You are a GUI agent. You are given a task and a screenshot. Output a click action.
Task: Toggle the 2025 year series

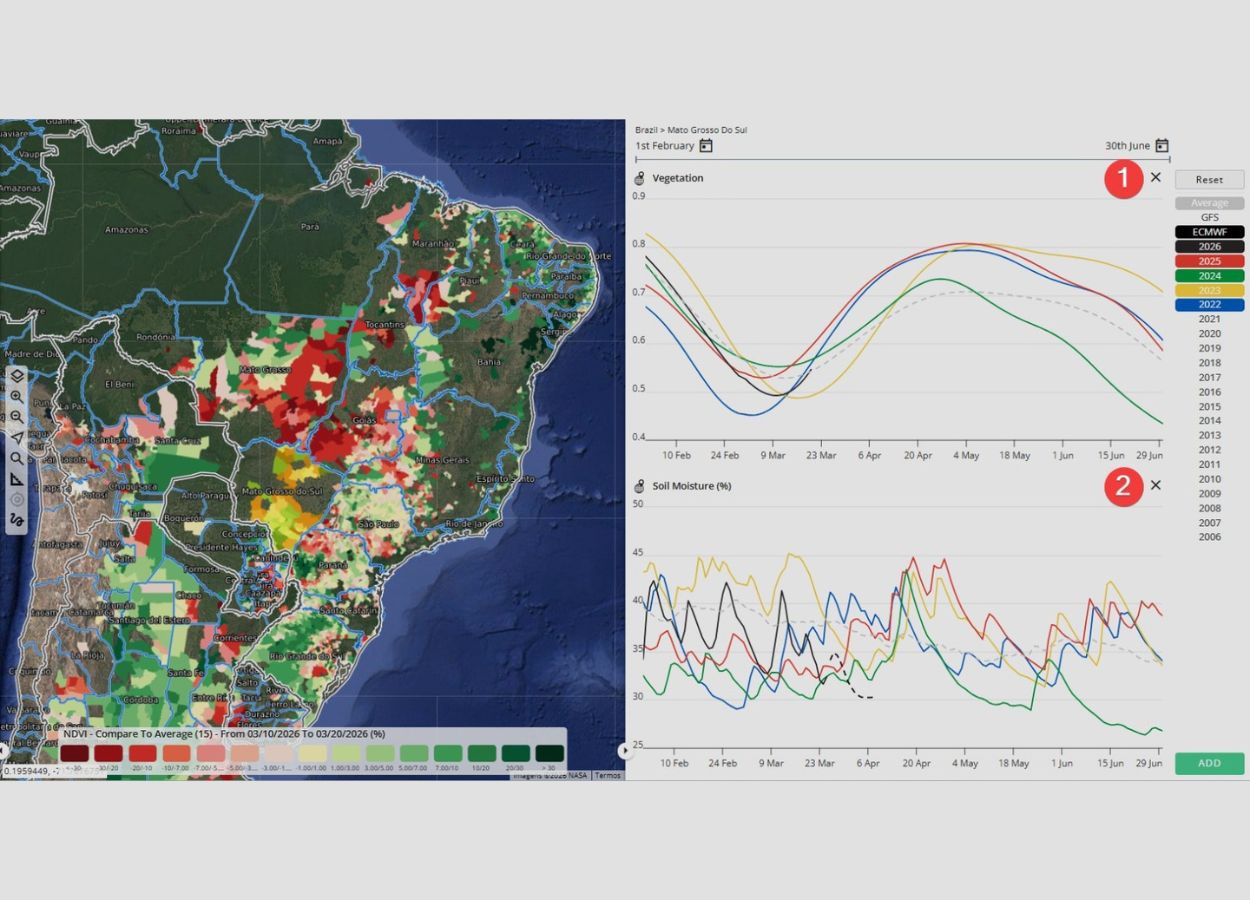[1209, 261]
